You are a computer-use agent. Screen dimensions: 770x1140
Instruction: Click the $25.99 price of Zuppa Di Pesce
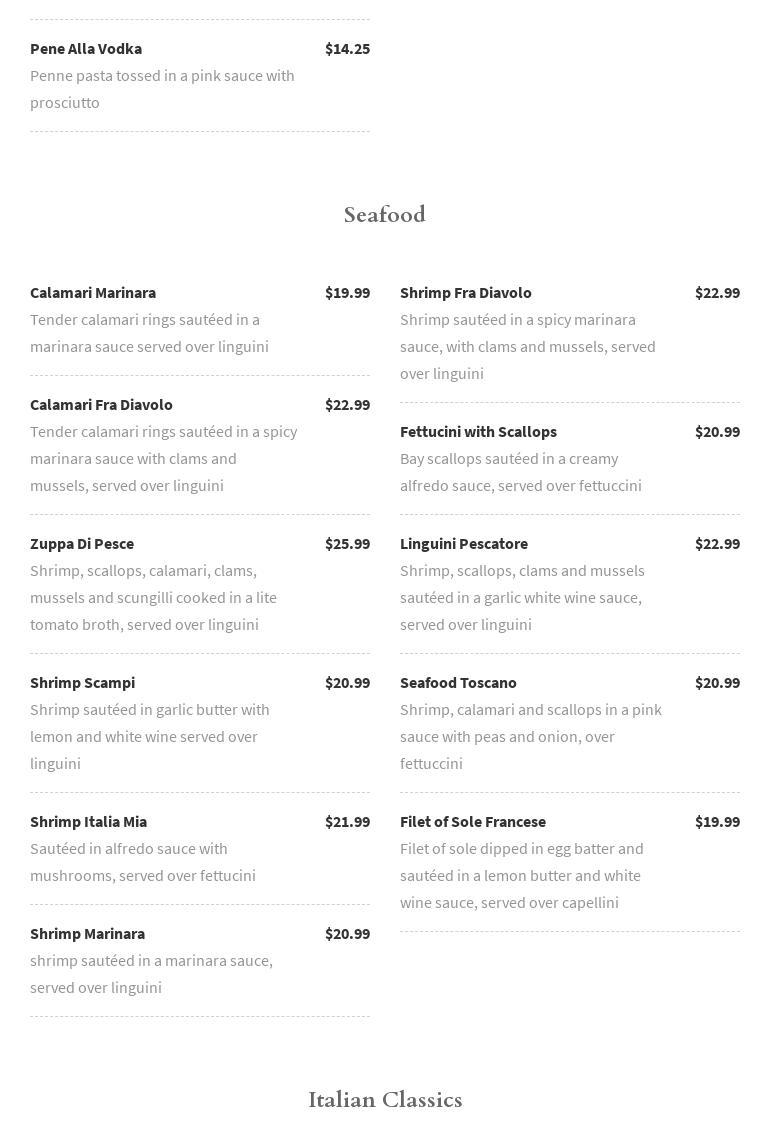347,544
